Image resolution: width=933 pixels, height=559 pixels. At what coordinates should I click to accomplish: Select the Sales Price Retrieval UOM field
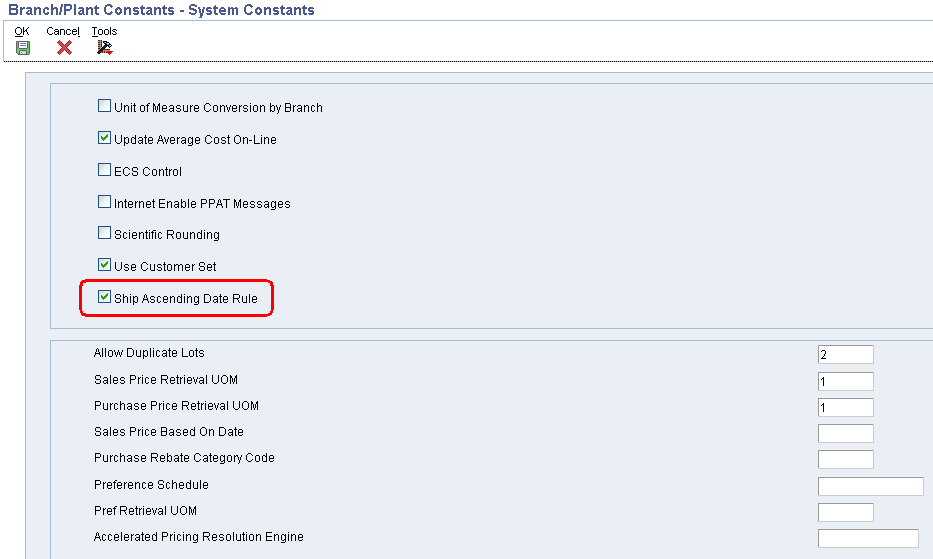tap(846, 381)
